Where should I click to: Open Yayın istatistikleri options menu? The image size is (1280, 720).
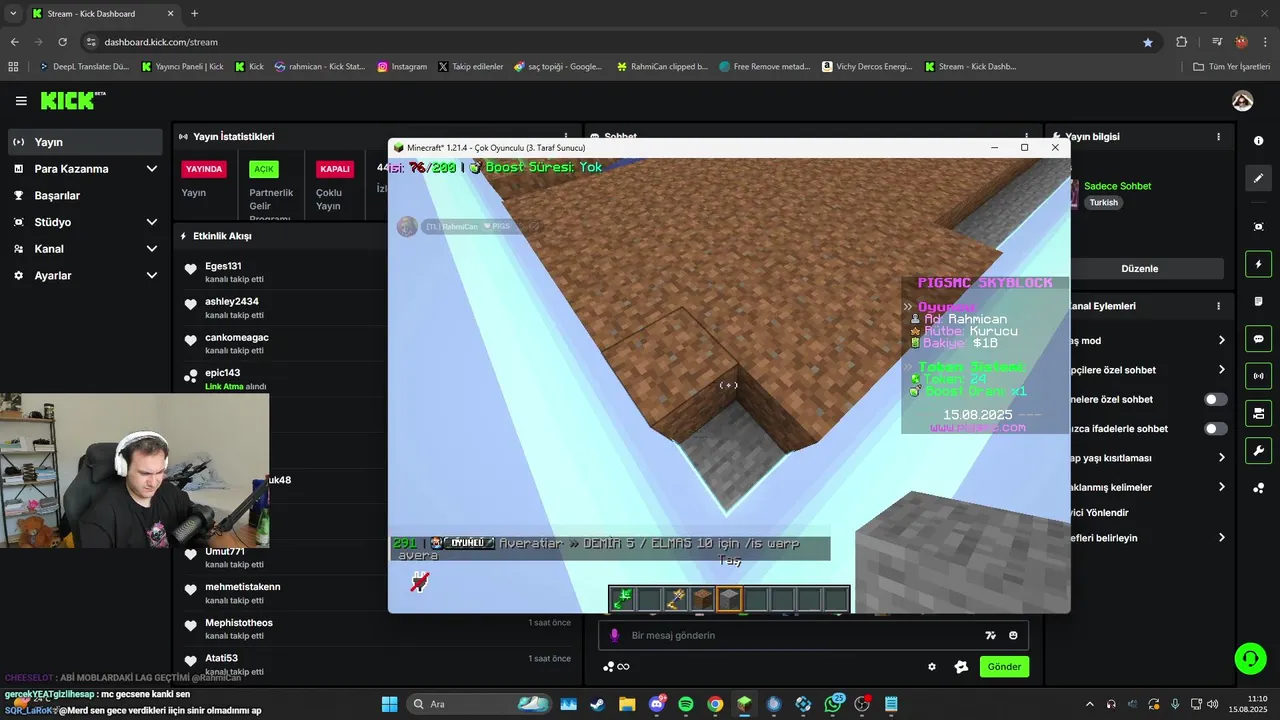566,137
